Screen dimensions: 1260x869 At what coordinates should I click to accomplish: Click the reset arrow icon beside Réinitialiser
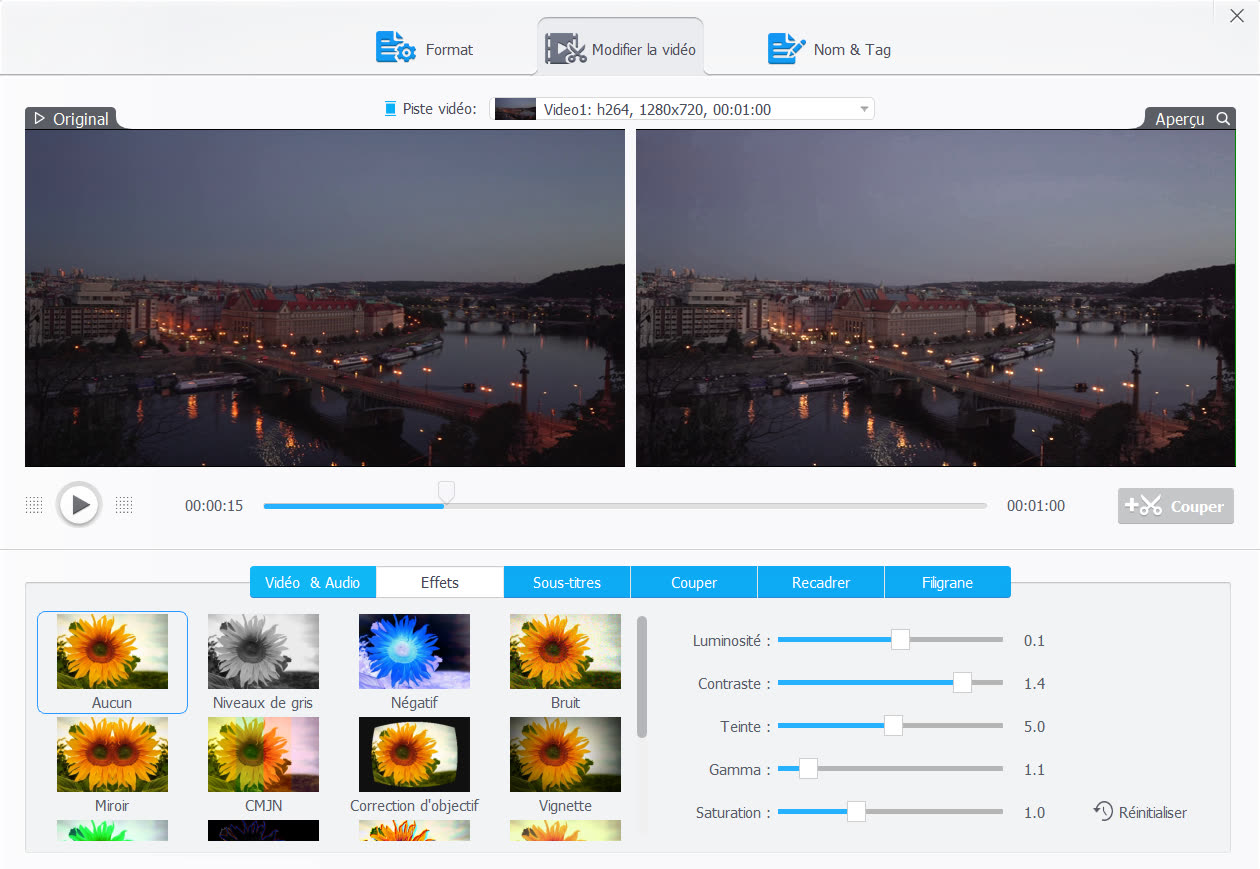(x=1103, y=811)
